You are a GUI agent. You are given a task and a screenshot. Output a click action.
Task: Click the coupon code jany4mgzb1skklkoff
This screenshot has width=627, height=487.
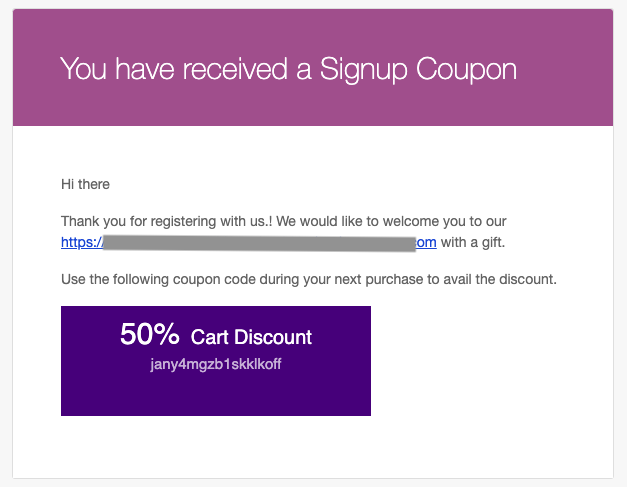[216, 364]
